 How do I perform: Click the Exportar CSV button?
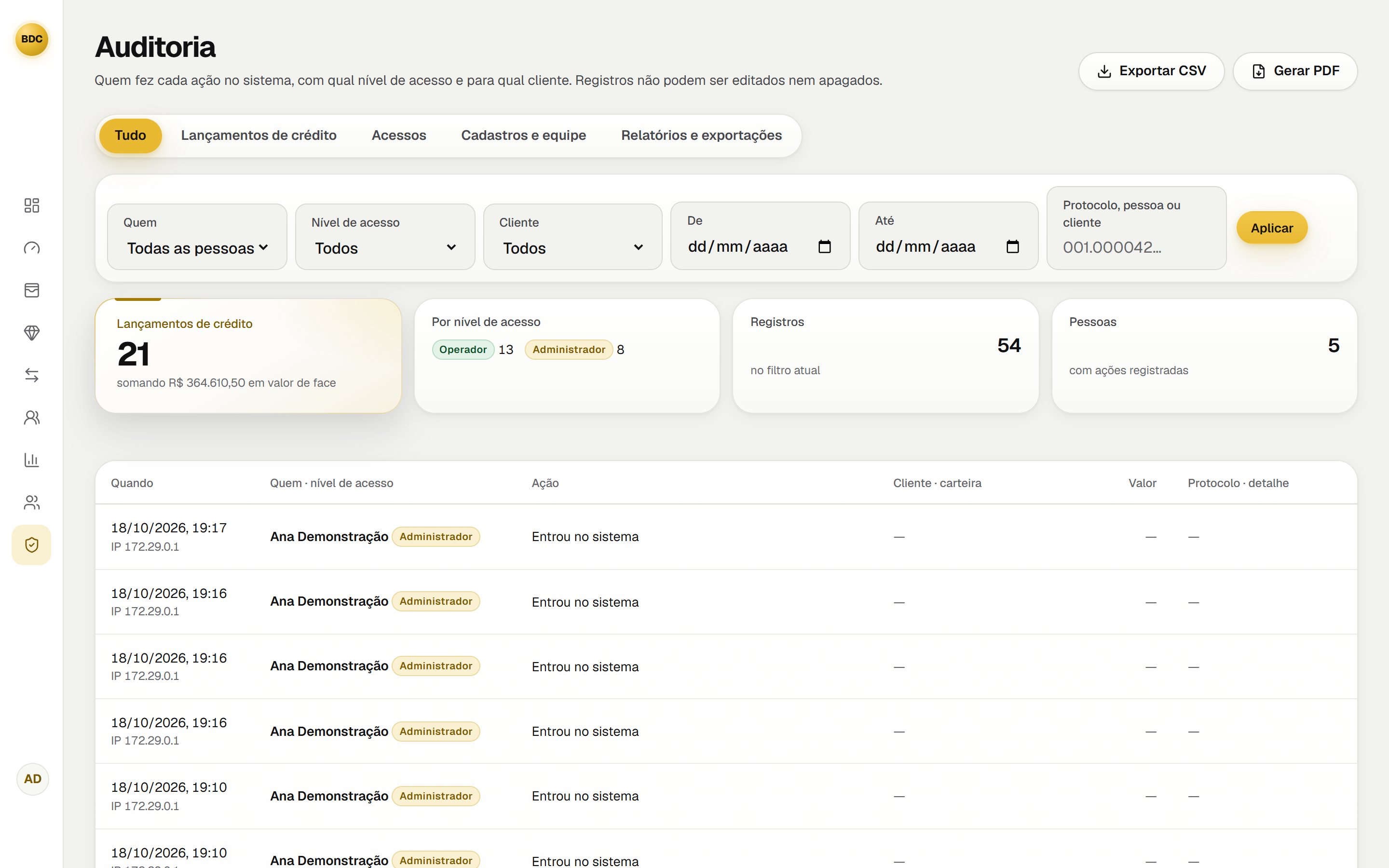[1151, 71]
